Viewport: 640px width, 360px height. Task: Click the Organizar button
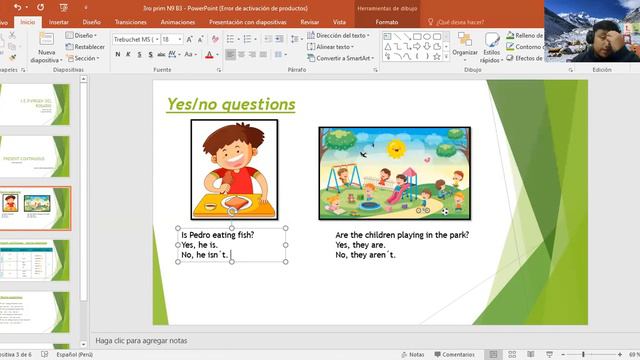464,47
